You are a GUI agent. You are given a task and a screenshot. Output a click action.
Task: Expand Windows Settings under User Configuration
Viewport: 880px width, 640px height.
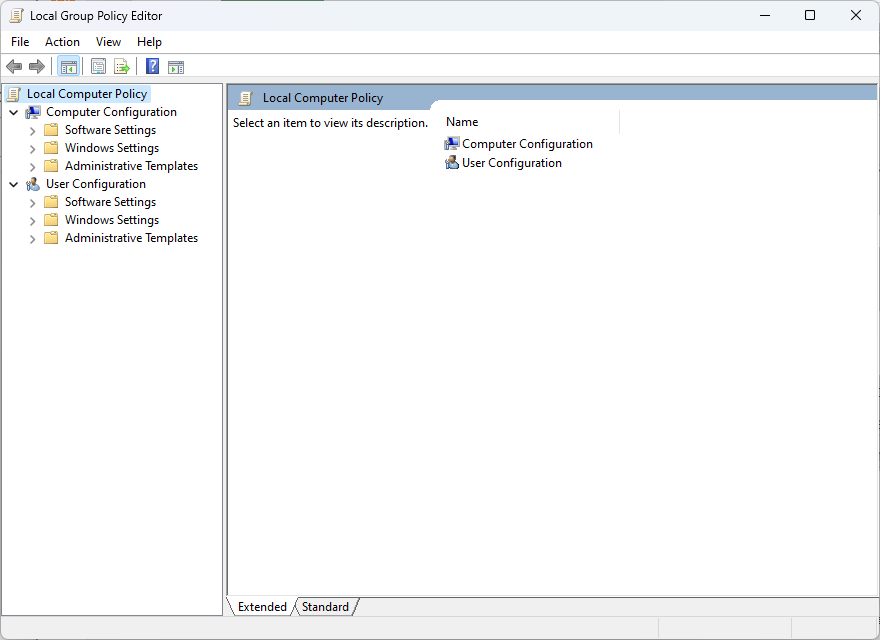point(32,221)
